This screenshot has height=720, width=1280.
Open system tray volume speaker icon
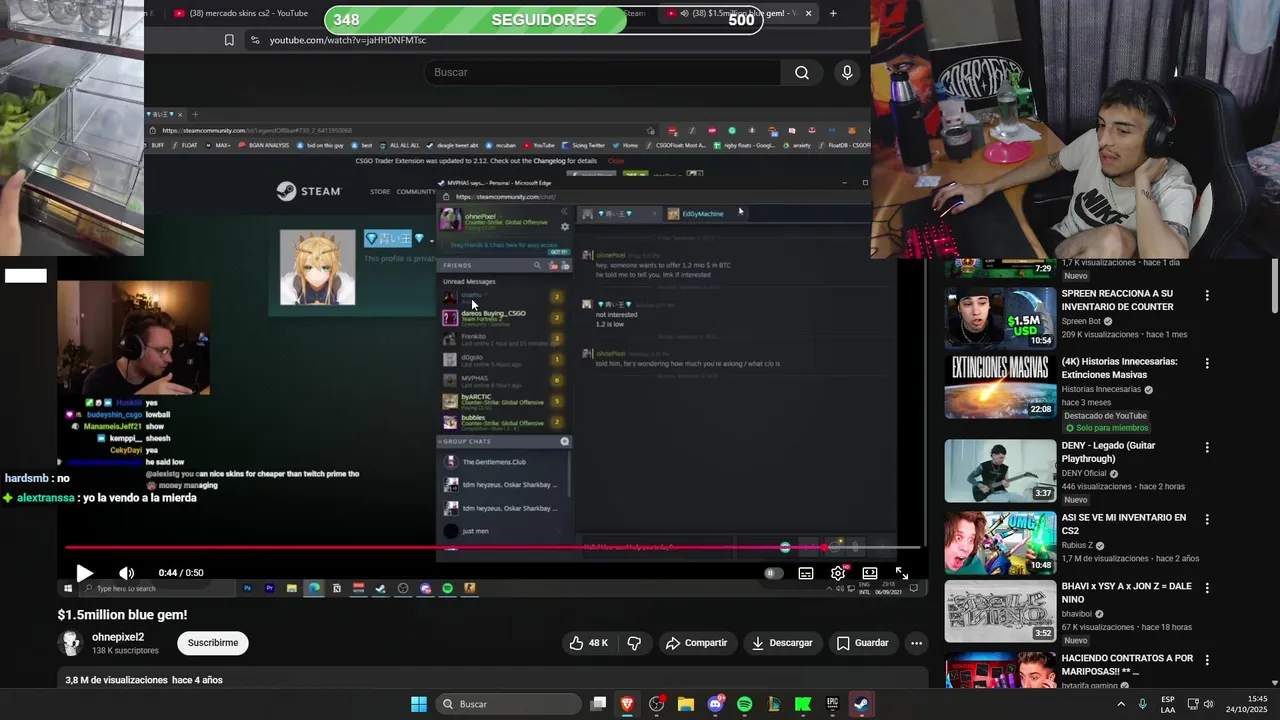click(1208, 704)
